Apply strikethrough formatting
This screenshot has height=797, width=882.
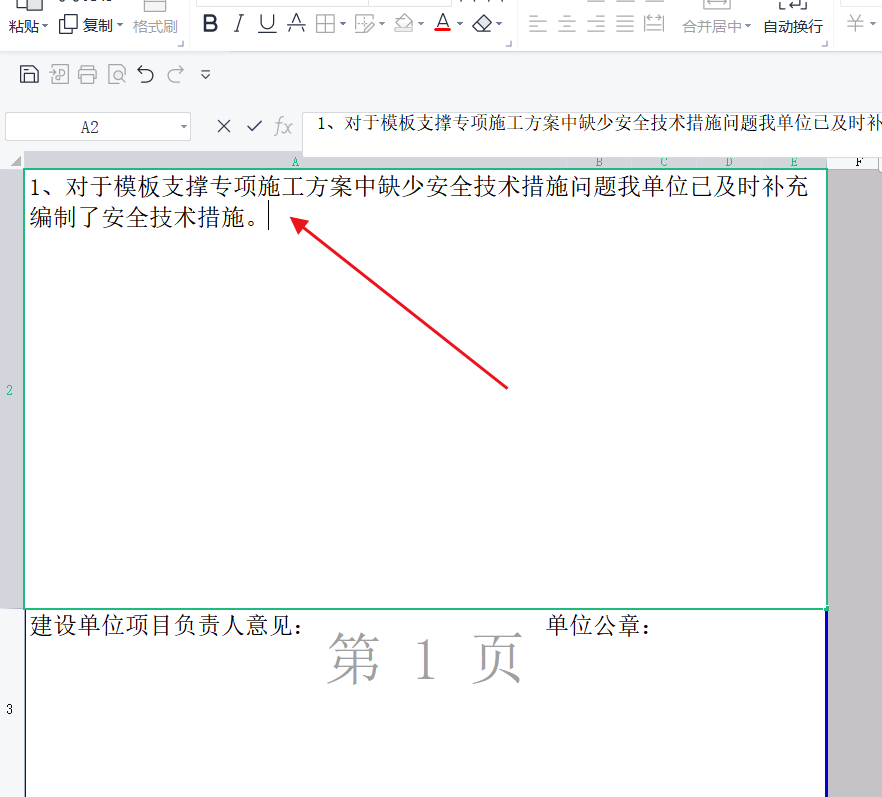click(x=296, y=24)
